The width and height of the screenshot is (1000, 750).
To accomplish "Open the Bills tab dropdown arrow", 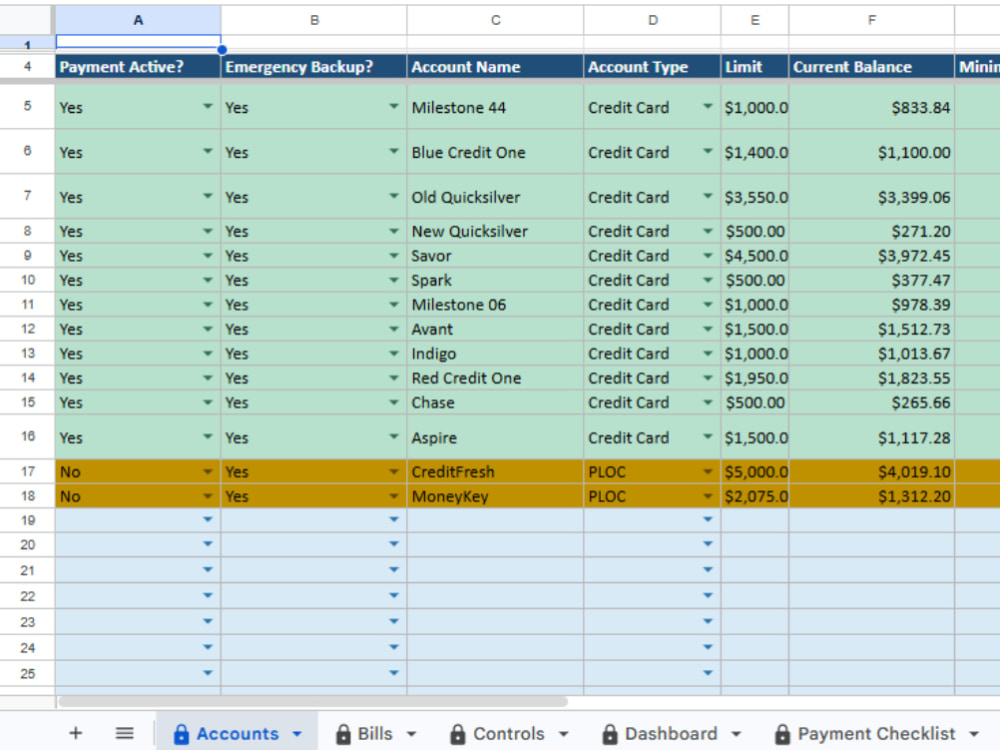I will 411,734.
